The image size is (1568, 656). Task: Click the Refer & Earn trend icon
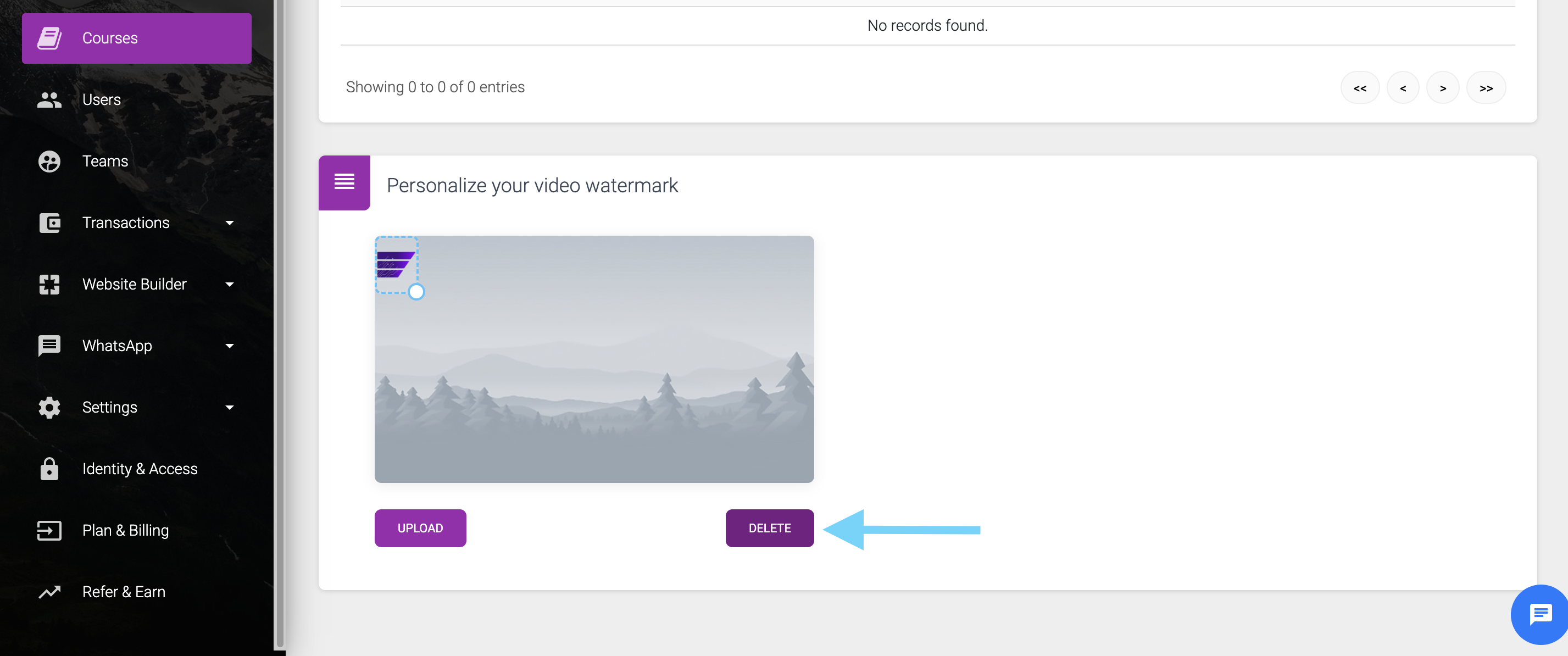point(49,592)
